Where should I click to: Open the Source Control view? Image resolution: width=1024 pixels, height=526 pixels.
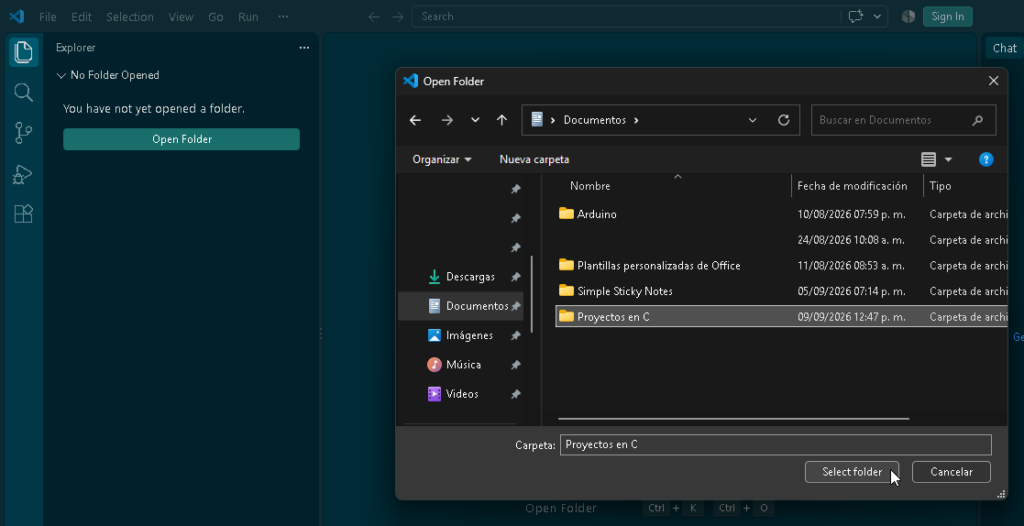point(24,133)
